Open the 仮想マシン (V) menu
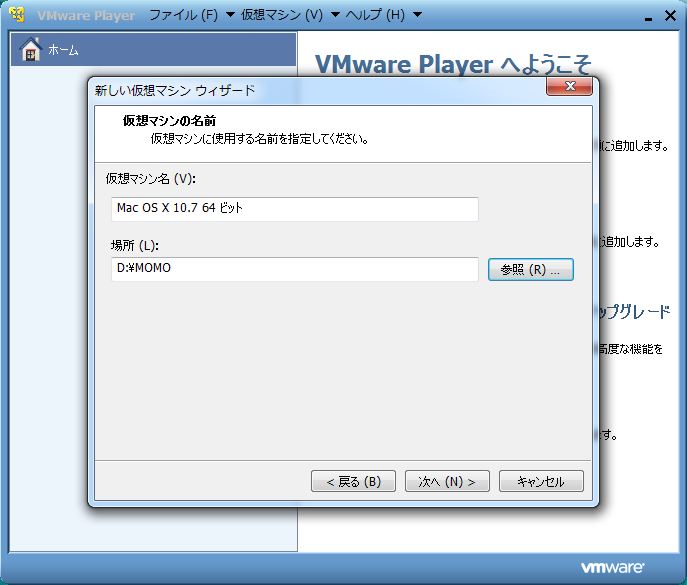687x585 pixels. coord(282,15)
